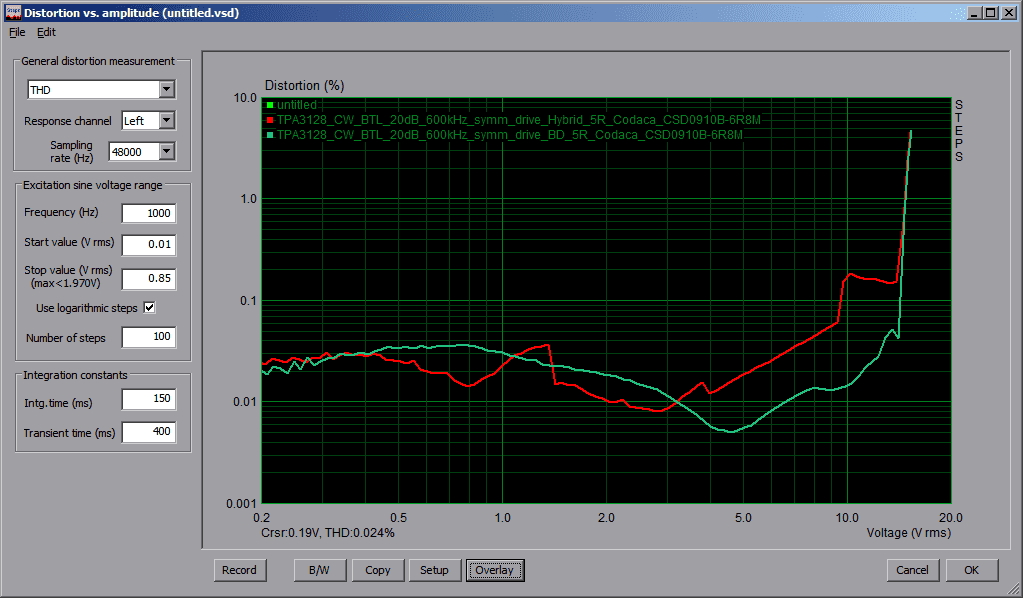Click the teal BD curve legend marker

[x=269, y=133]
